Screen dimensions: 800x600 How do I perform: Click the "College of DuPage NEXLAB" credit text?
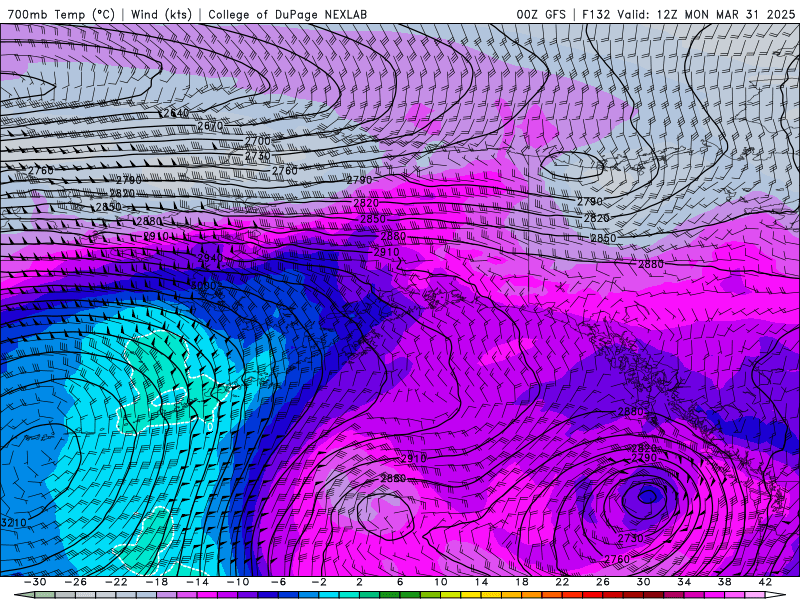(287, 14)
